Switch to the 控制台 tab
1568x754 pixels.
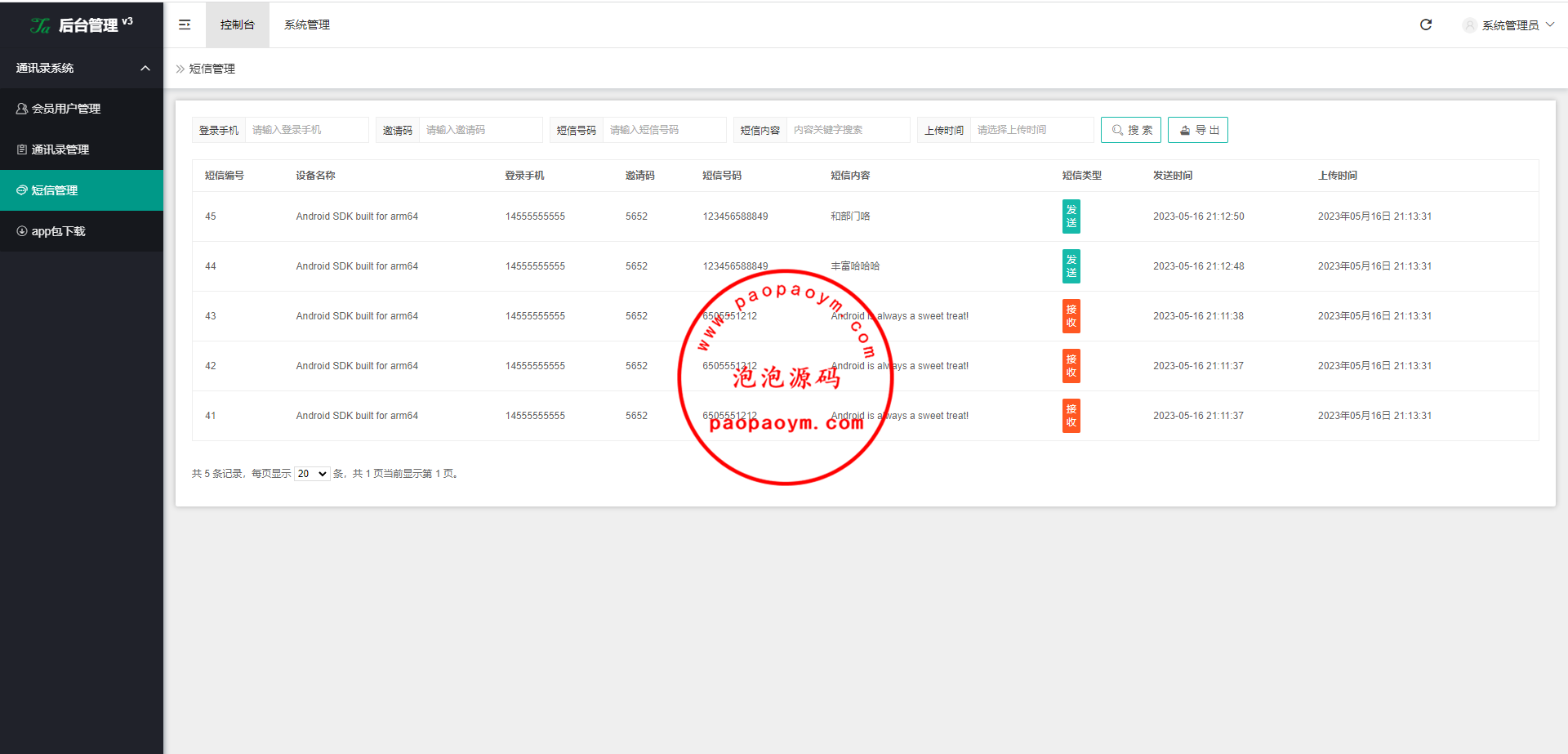(x=237, y=25)
